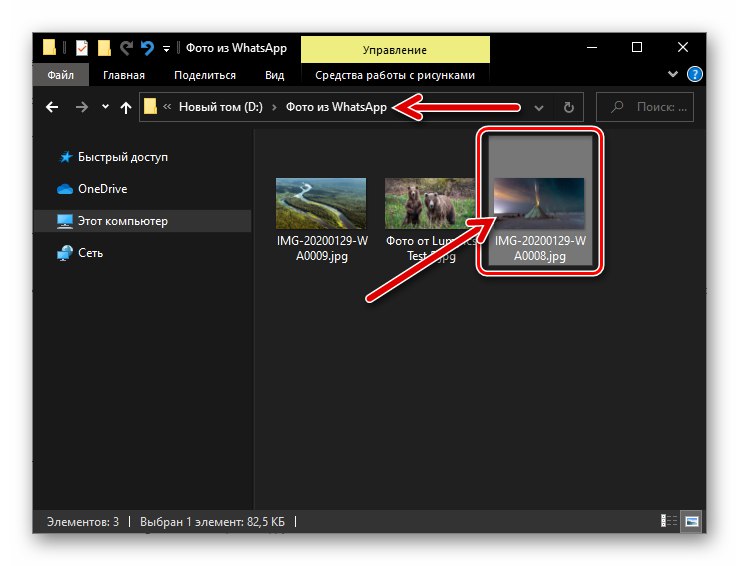Switch to details view in status bar
Screen dimensions: 739x566
(x=669, y=521)
